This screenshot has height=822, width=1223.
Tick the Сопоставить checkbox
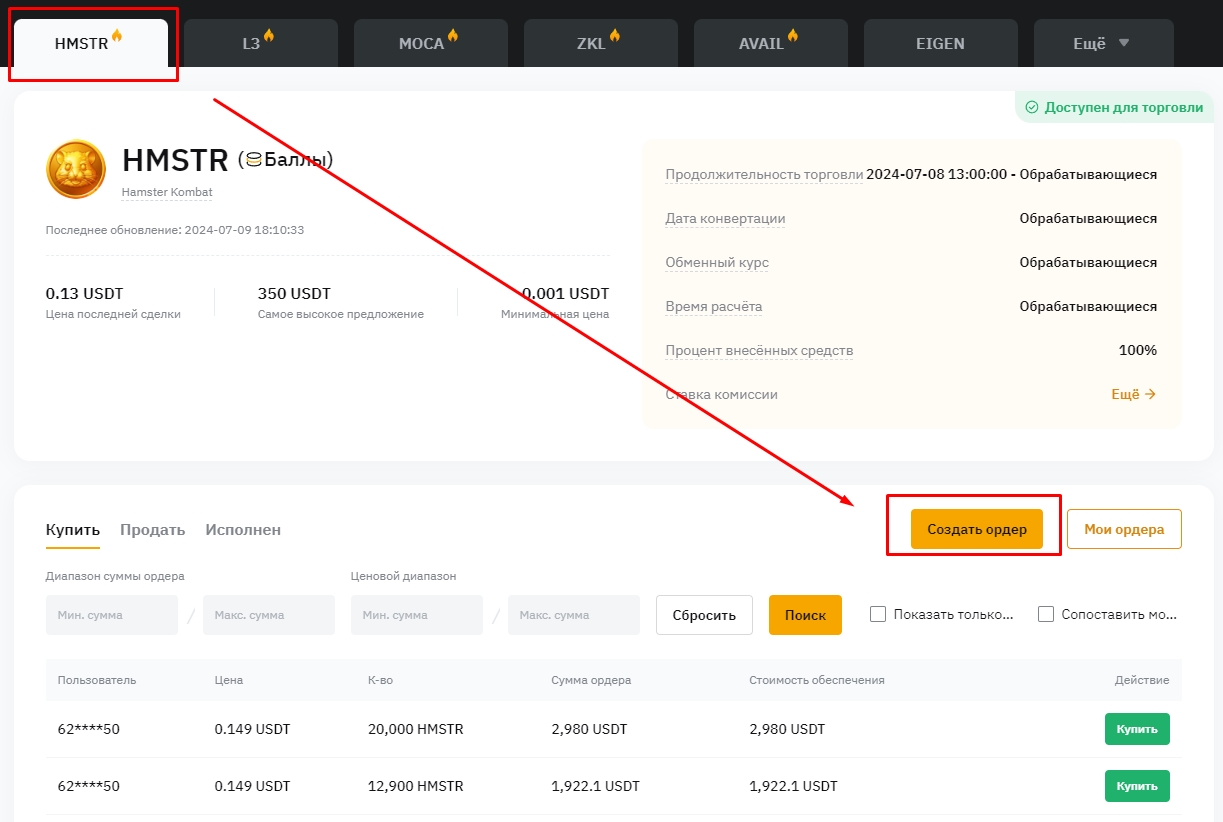tap(1046, 615)
